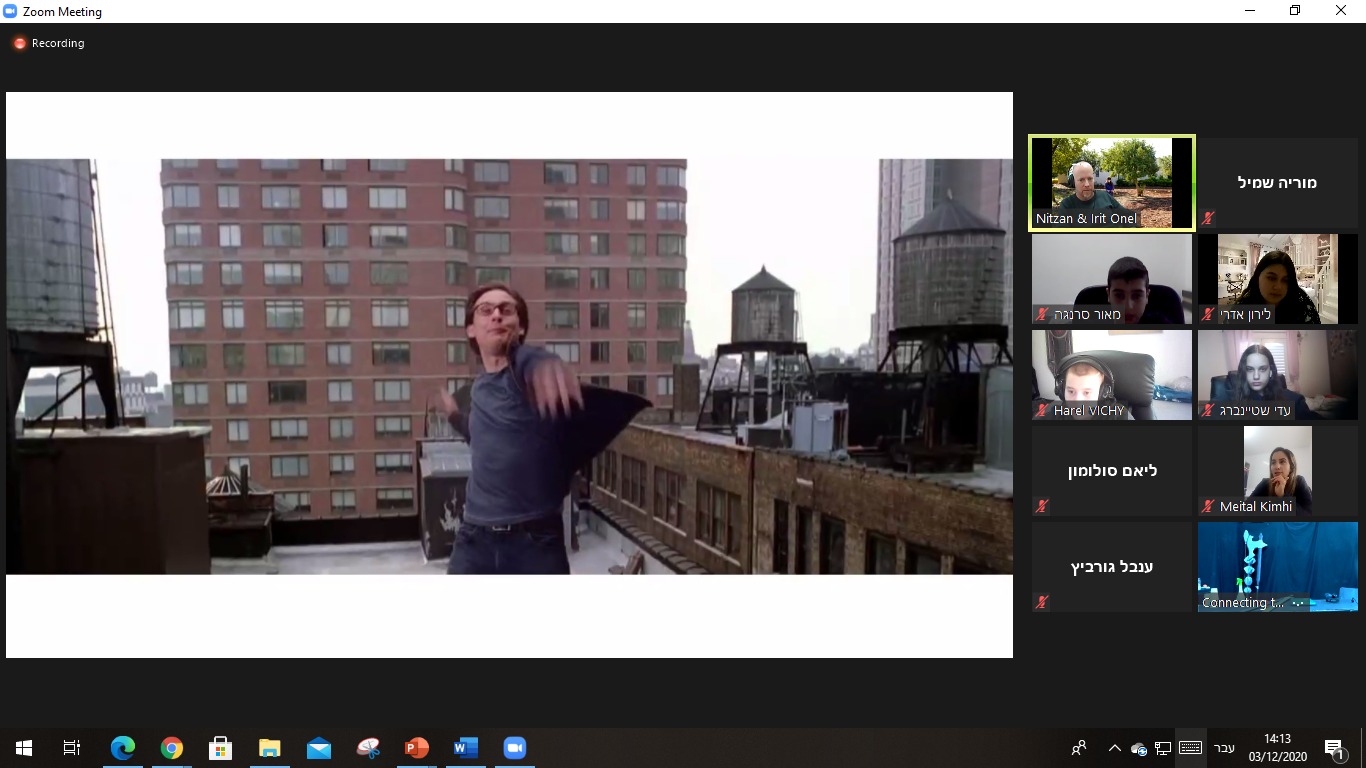Select the ענבל גורביץ participant tile
The height and width of the screenshot is (768, 1366).
(1112, 567)
